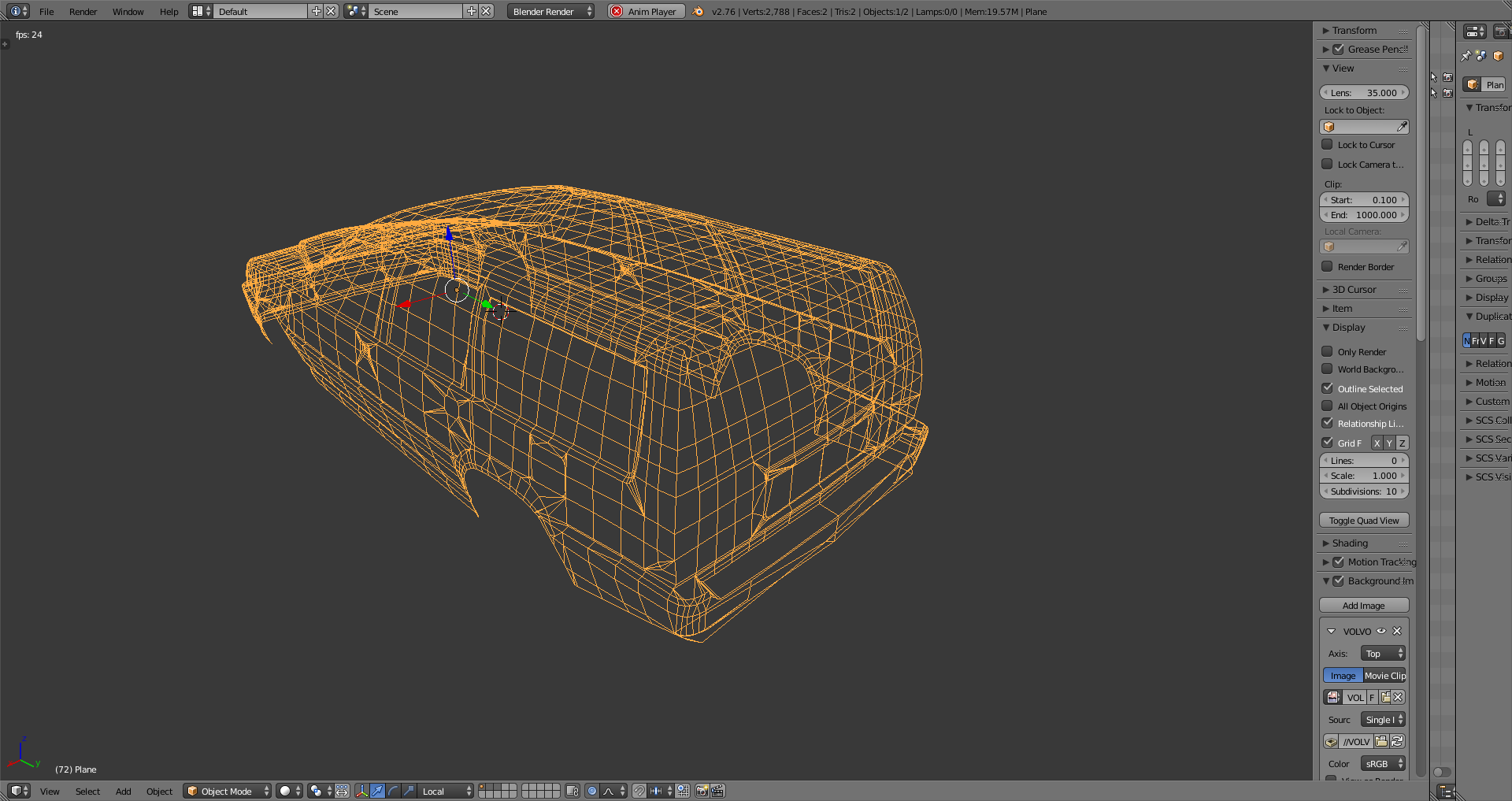1512x801 pixels.
Task: Open the Blender Render engine dropdown
Action: tap(550, 11)
